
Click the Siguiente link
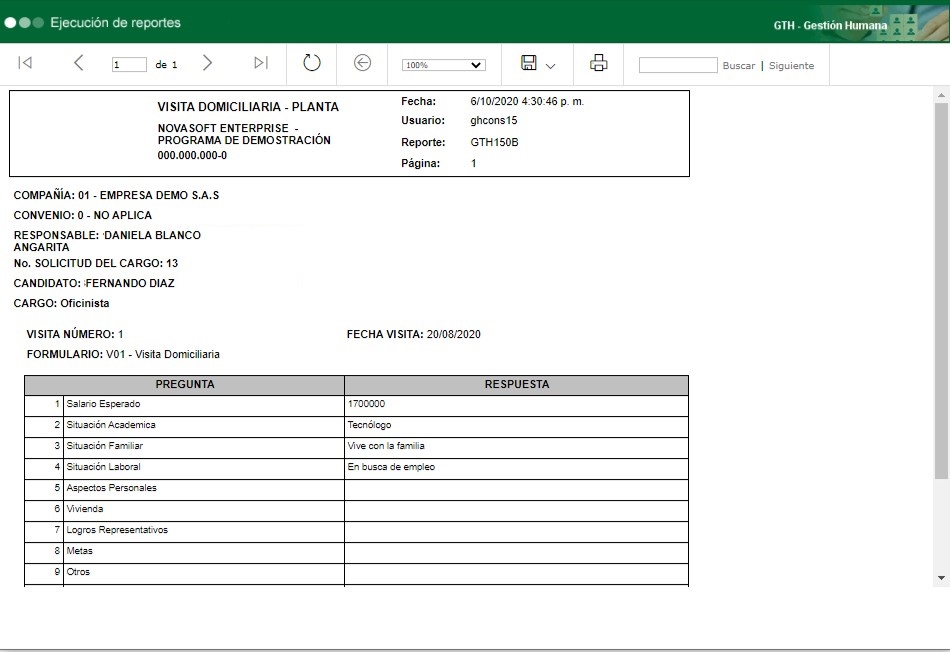point(791,66)
